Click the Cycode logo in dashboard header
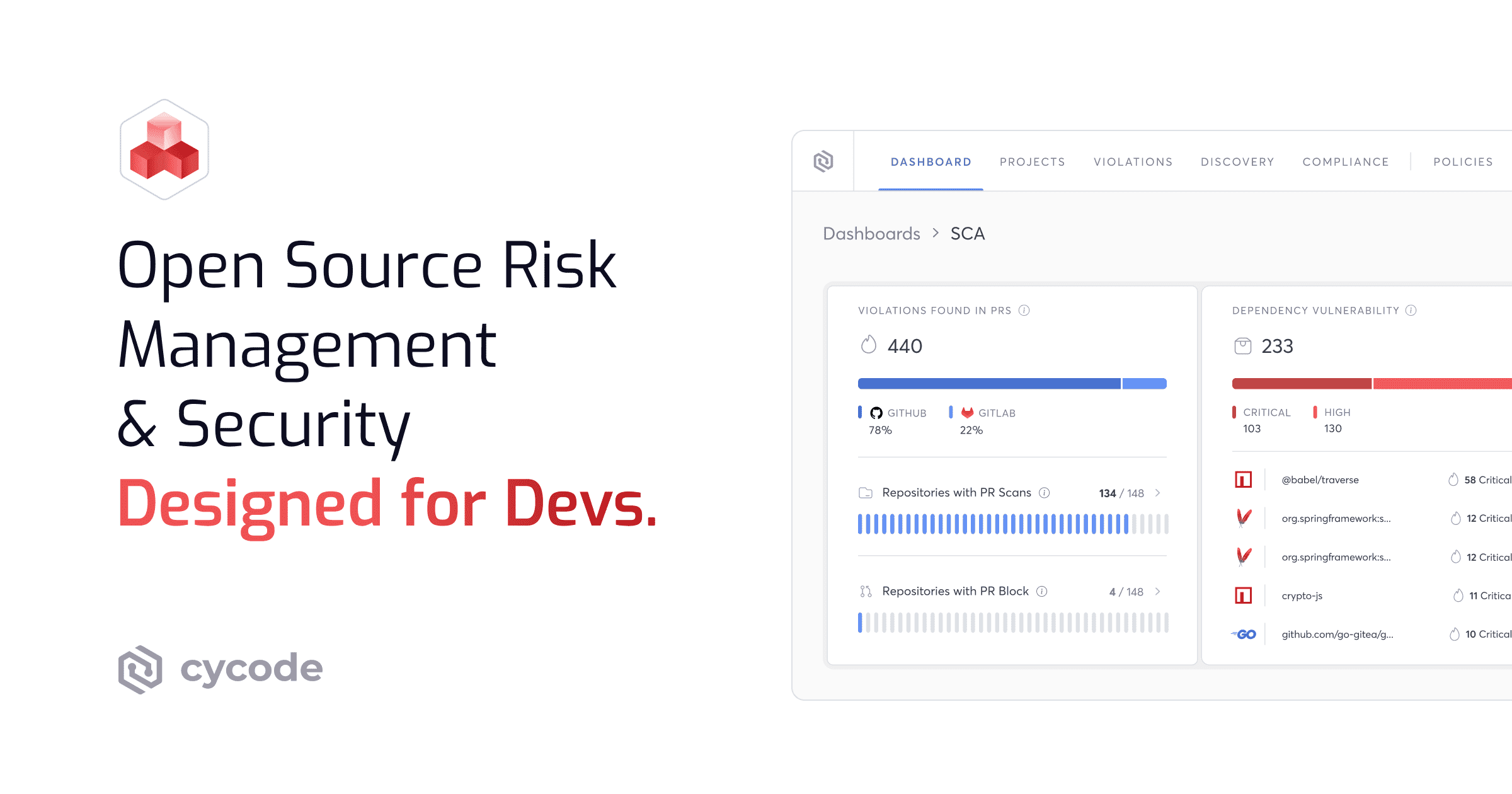This screenshot has width=1512, height=794. (823, 161)
